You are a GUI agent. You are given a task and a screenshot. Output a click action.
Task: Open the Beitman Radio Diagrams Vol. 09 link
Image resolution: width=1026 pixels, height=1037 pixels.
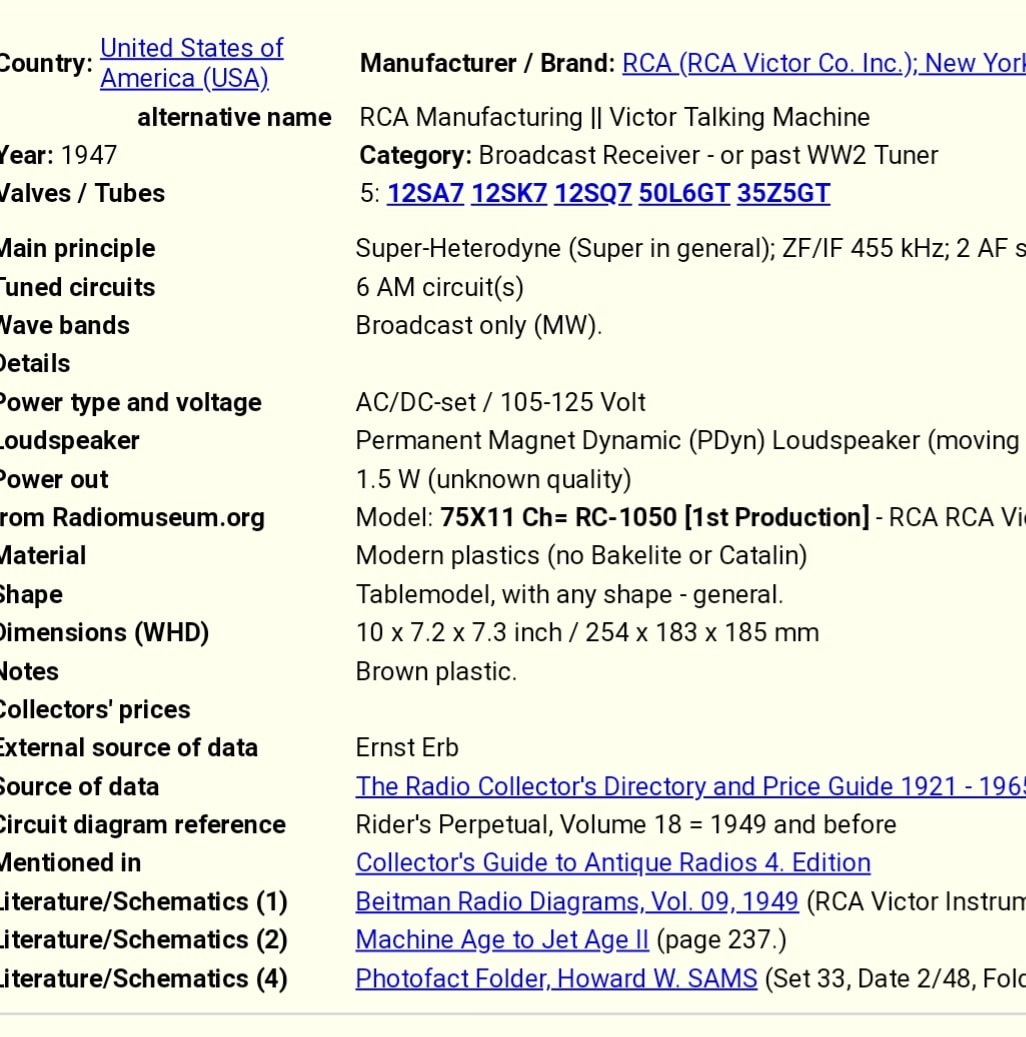coord(577,901)
